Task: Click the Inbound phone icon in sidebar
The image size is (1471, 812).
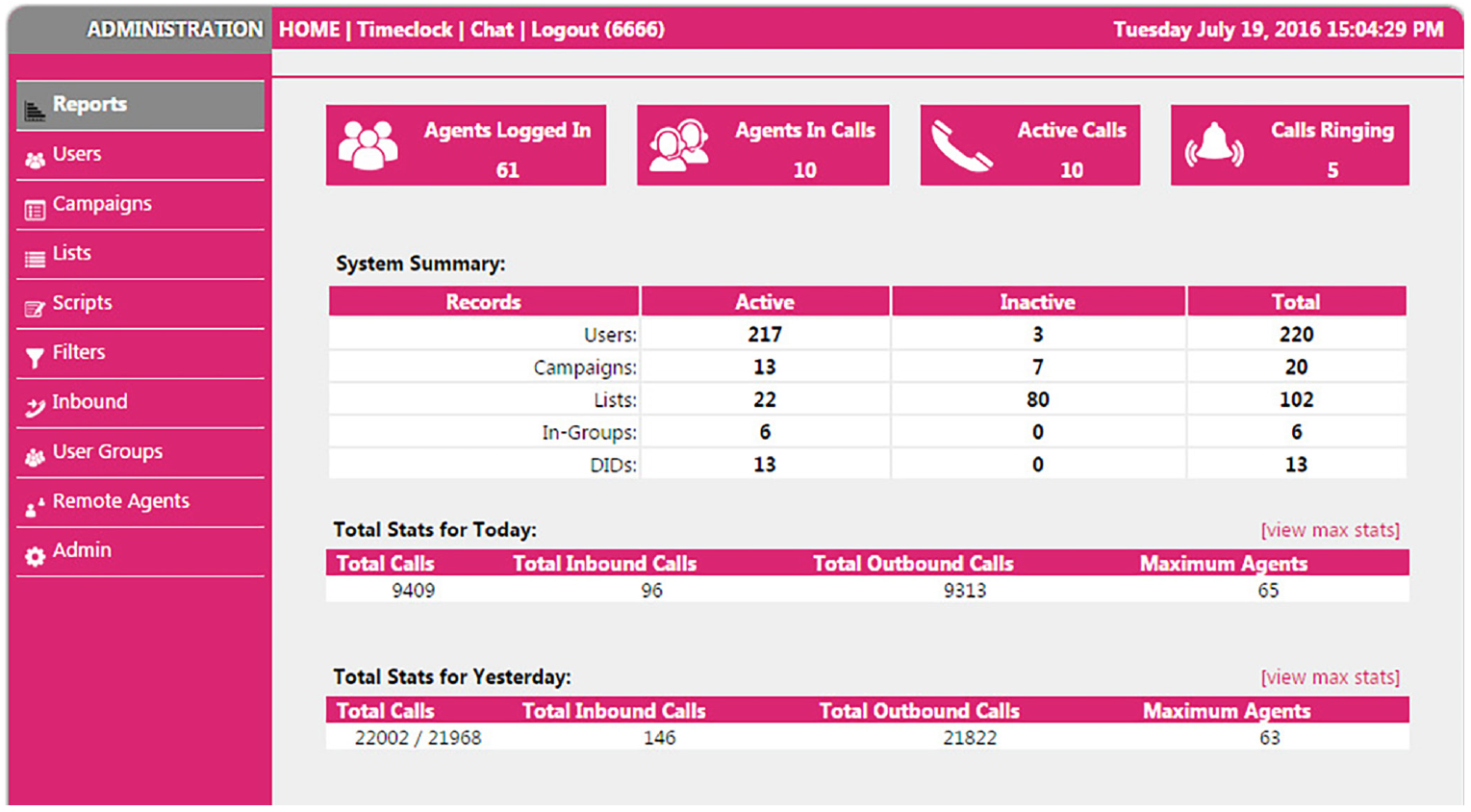Action: point(35,408)
